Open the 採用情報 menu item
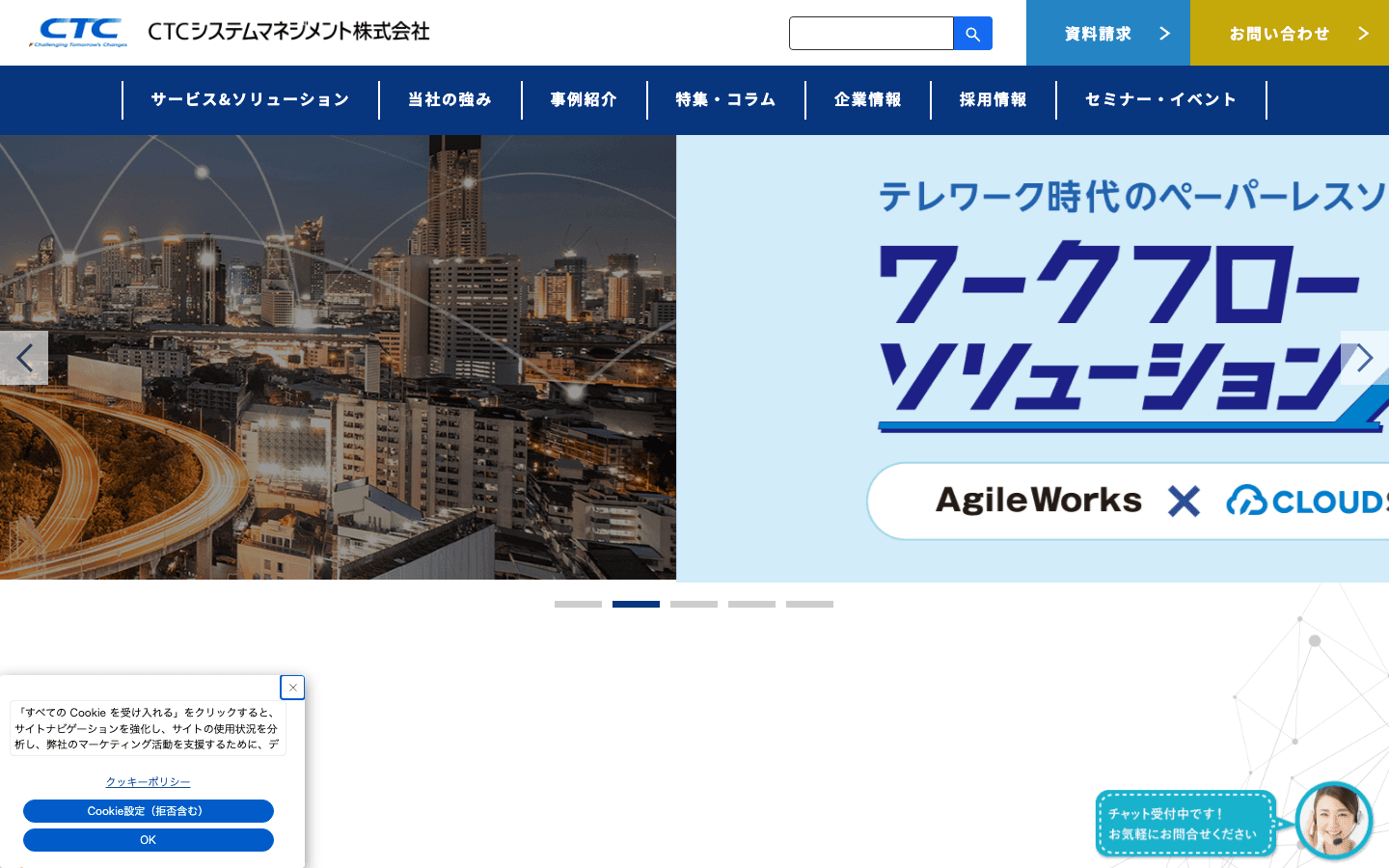The image size is (1389, 868). [994, 100]
